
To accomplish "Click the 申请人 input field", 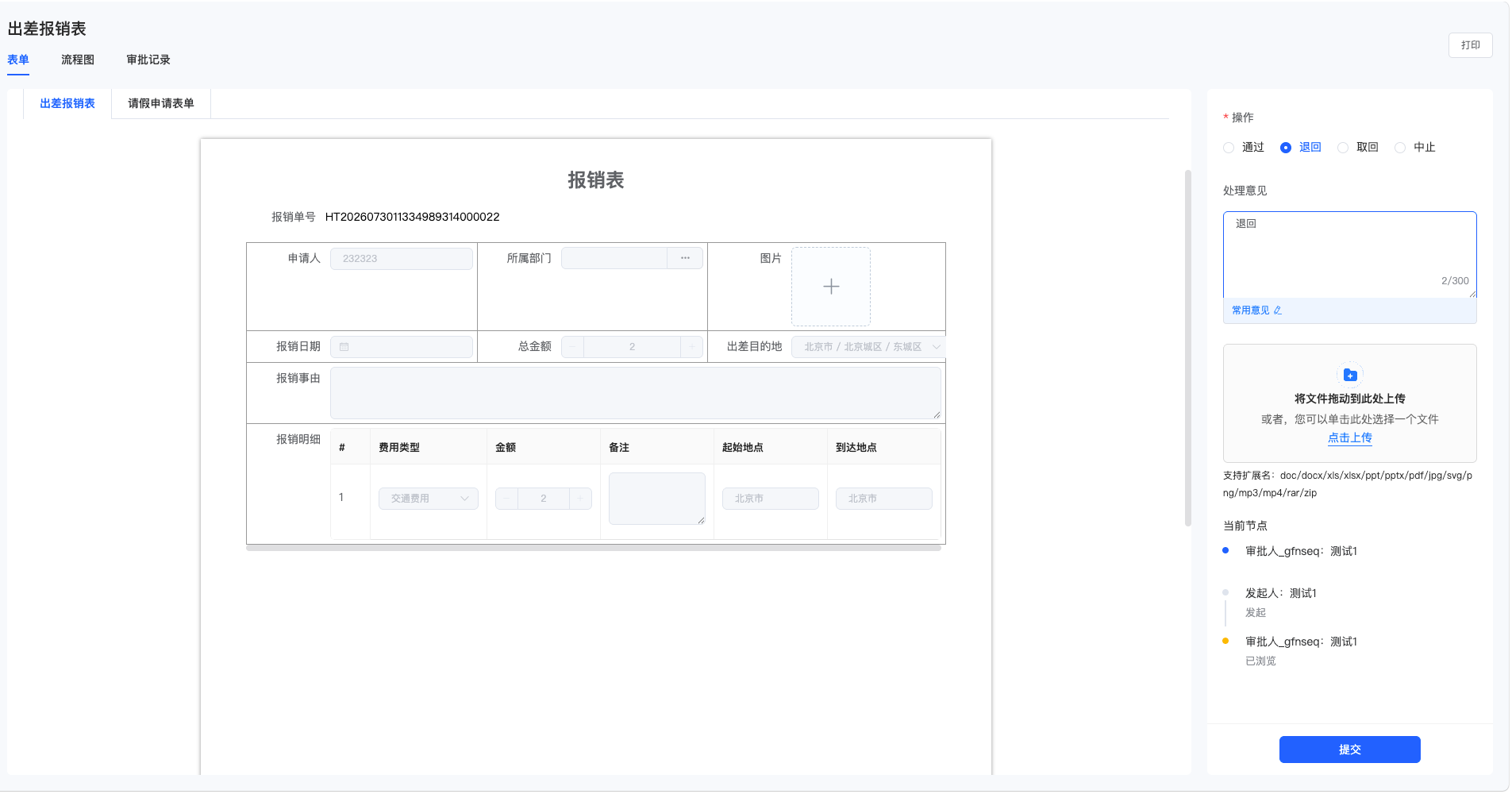I will 402,259.
